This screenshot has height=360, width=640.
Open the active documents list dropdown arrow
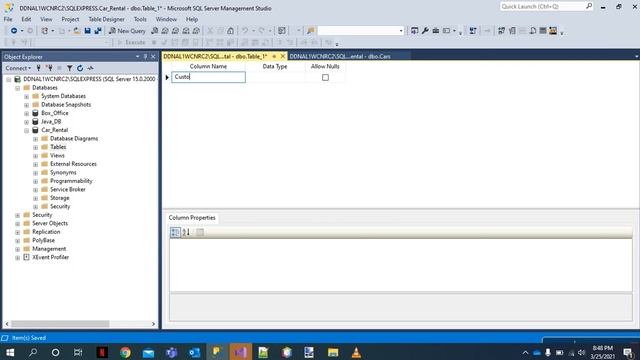click(636, 56)
